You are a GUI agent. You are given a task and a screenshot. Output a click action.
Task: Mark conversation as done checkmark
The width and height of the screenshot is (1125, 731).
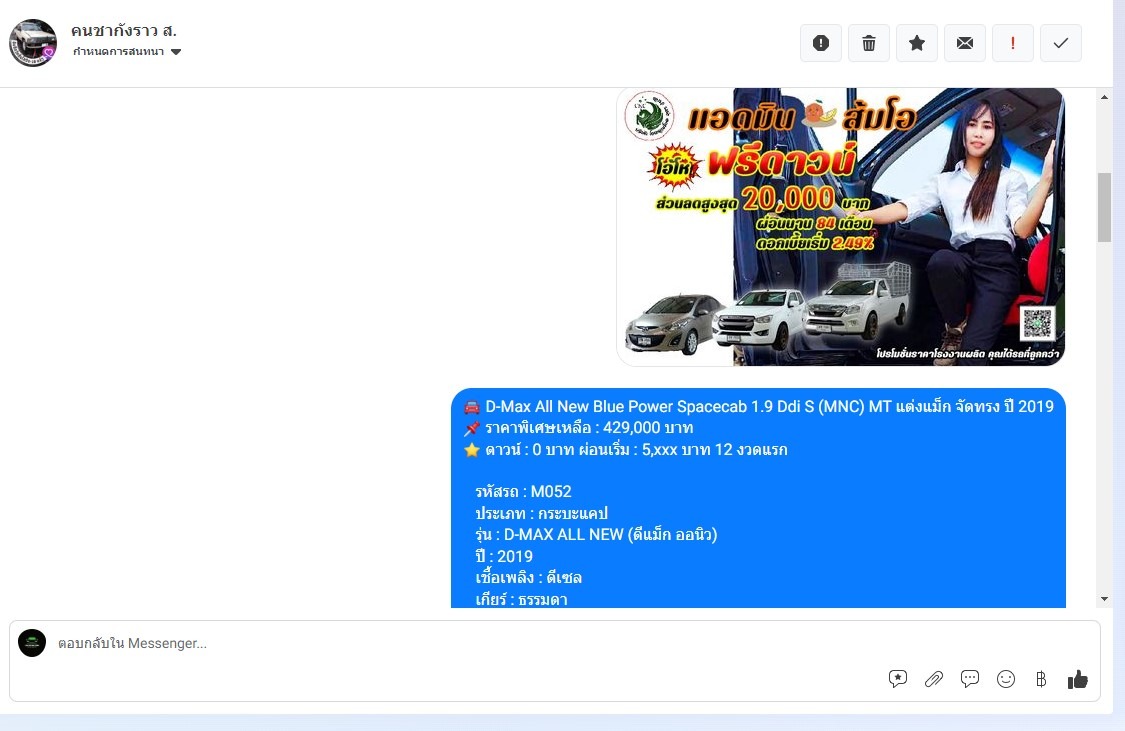pyautogui.click(x=1060, y=43)
